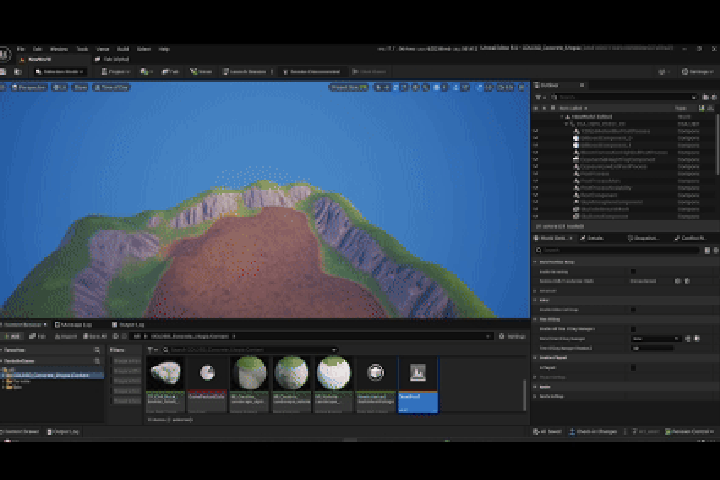Select the highlighted blue level asset thumbnail
The image size is (720, 480).
418,384
